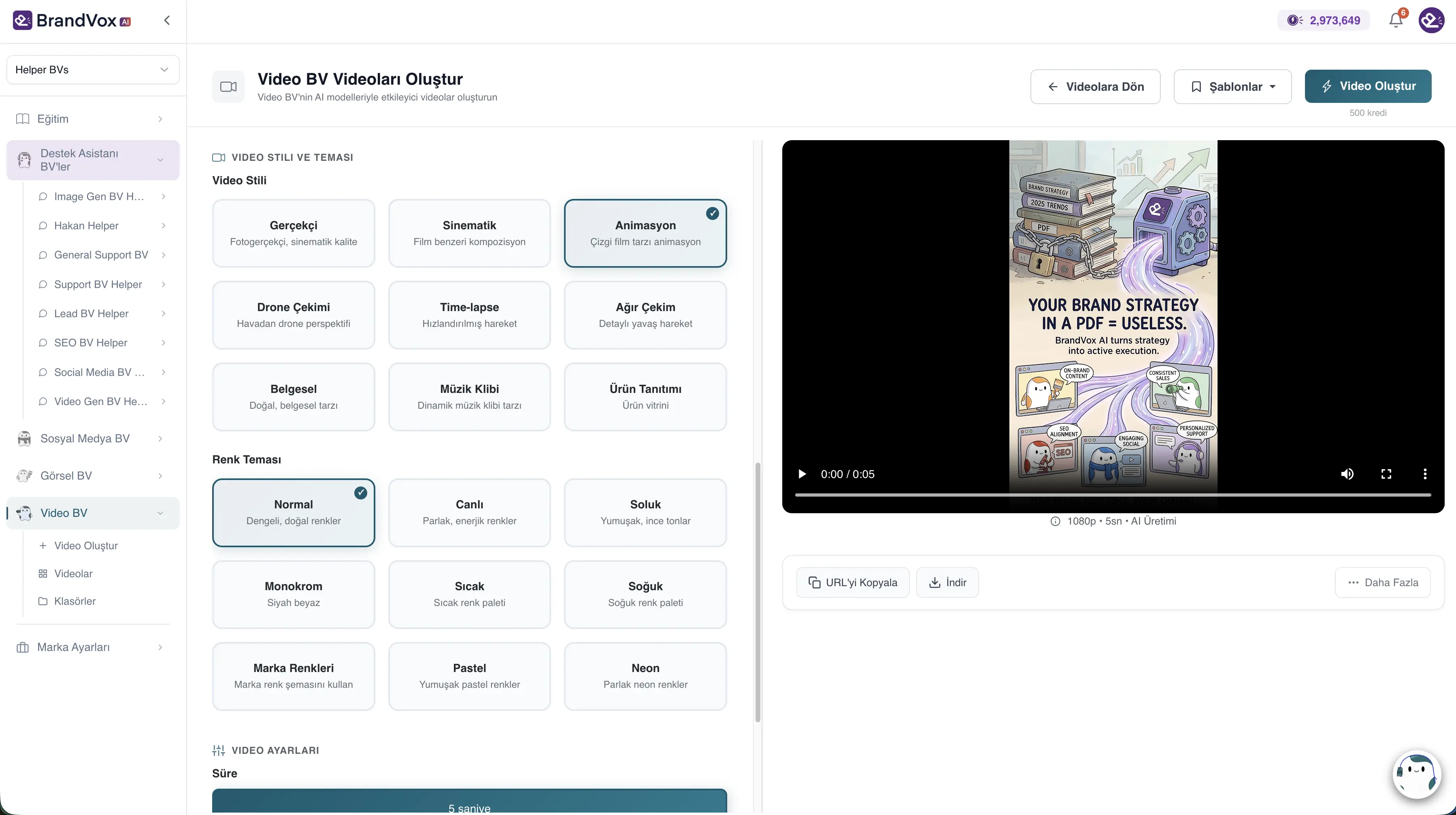
Task: Pick the Neon color theme
Action: tap(645, 676)
